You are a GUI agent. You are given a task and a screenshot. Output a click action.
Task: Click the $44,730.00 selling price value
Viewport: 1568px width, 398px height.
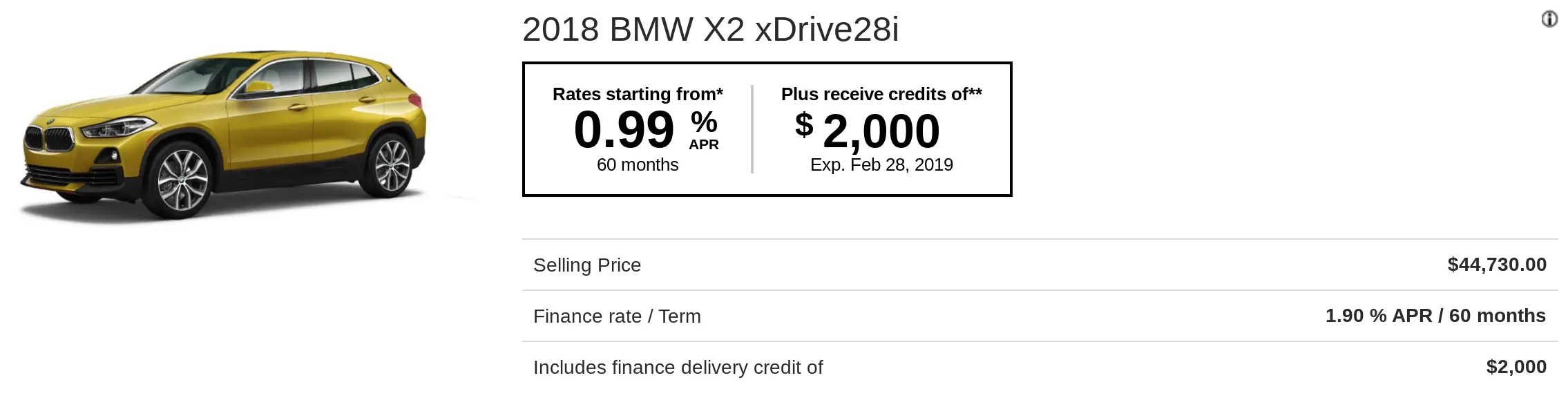(x=1497, y=265)
